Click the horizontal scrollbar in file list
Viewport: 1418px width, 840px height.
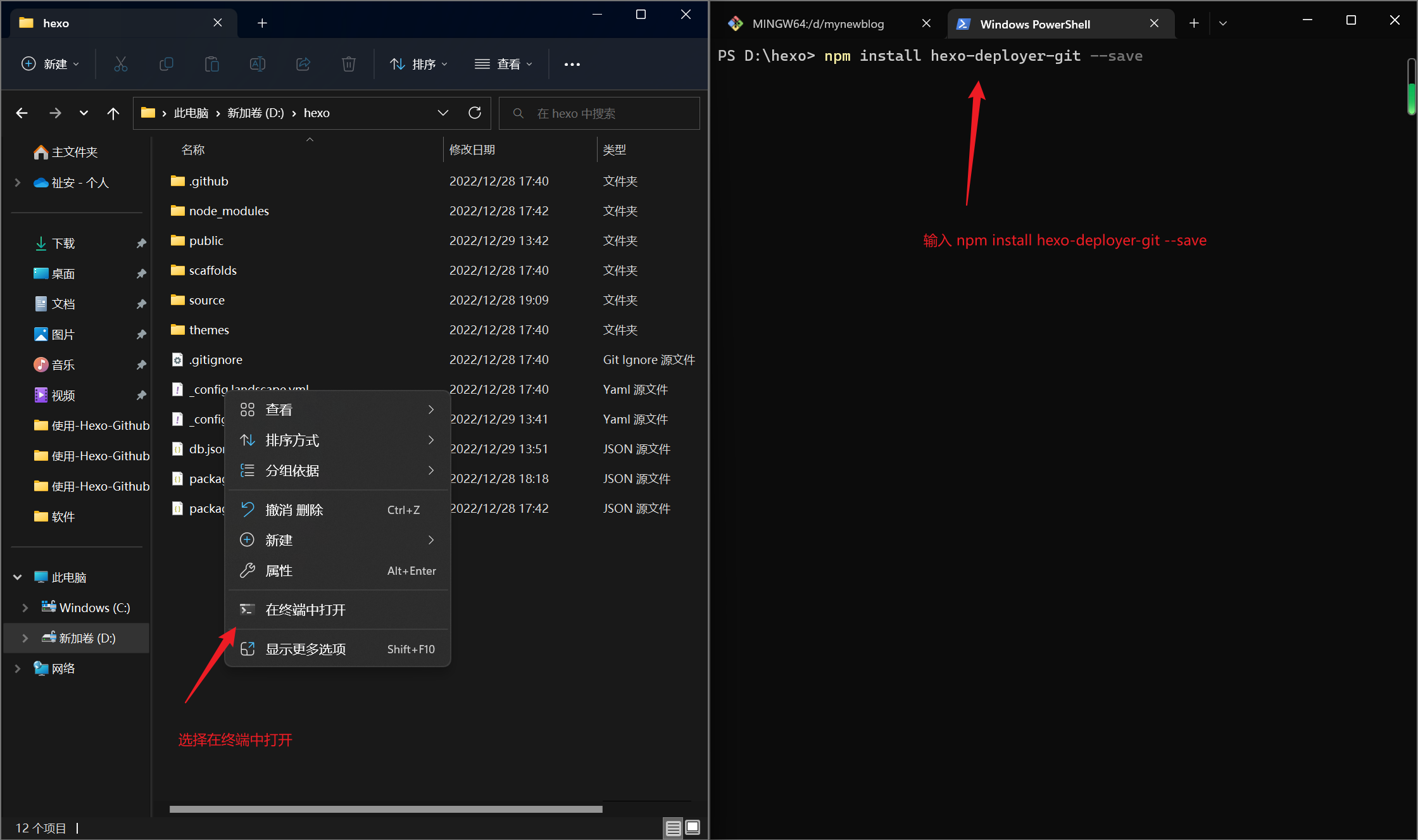pos(386,809)
